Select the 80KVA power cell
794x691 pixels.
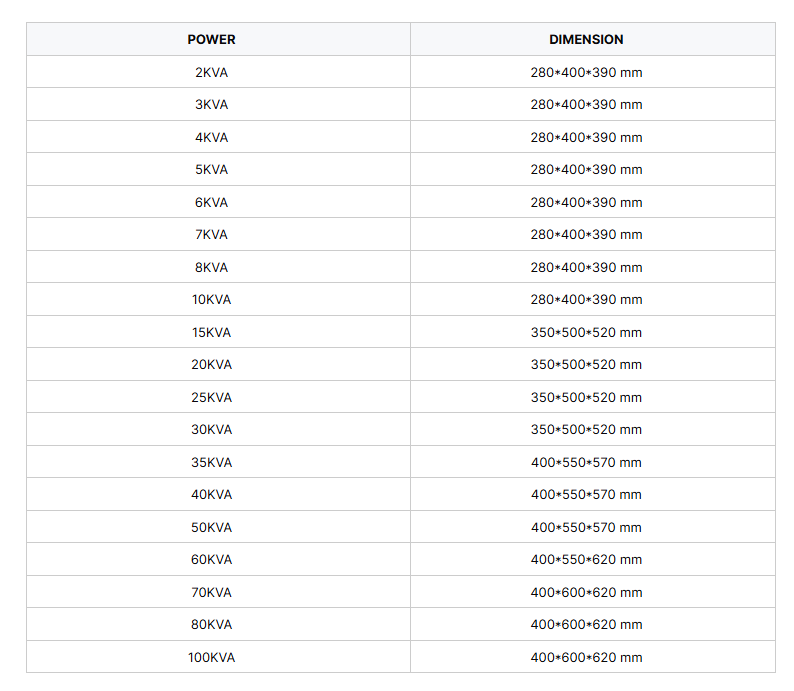click(211, 625)
